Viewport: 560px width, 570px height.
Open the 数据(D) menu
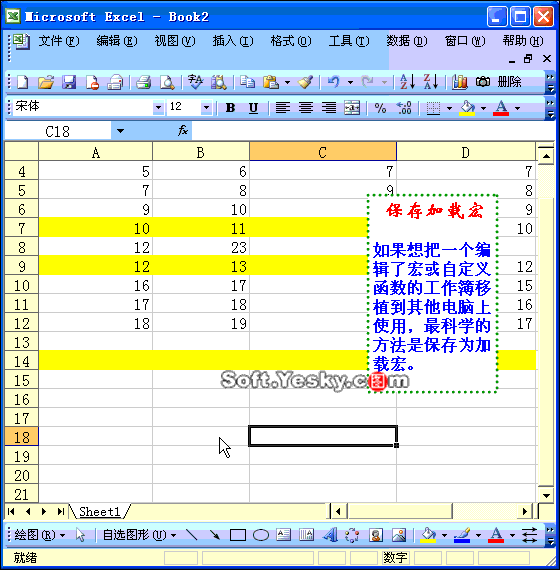point(407,41)
